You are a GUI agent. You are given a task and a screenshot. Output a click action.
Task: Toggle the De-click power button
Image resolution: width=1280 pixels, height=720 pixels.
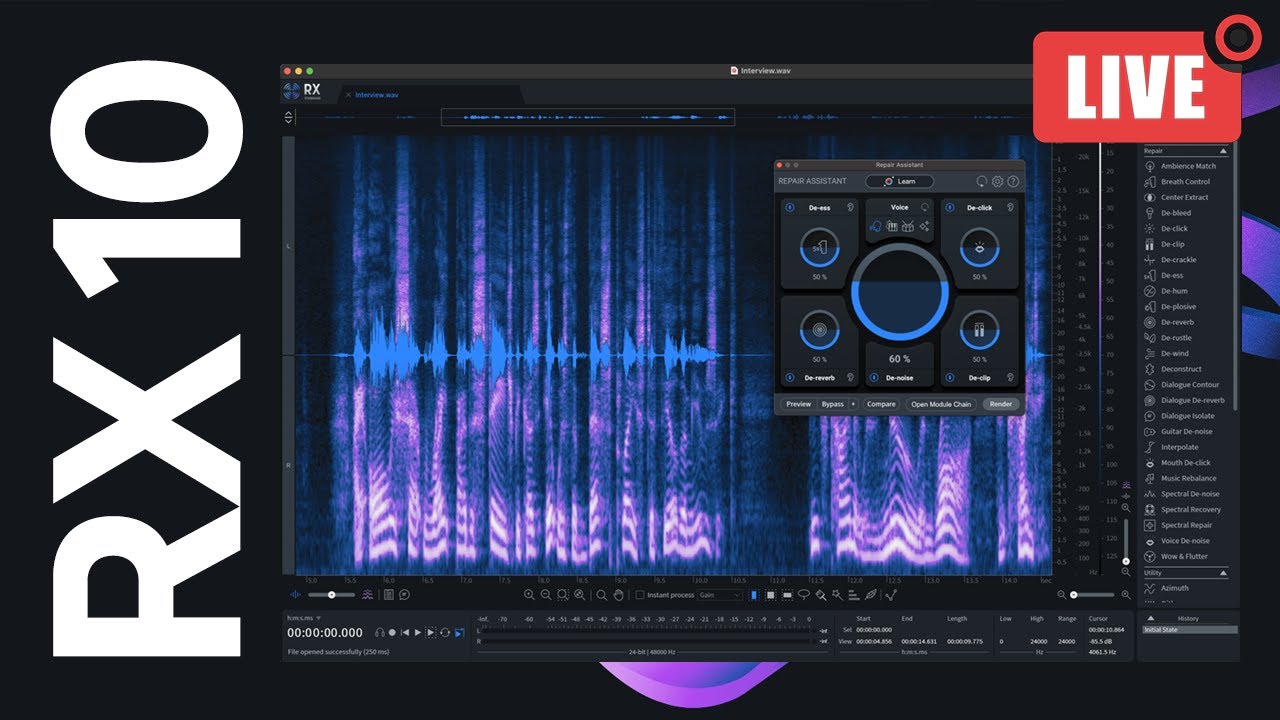coord(950,207)
